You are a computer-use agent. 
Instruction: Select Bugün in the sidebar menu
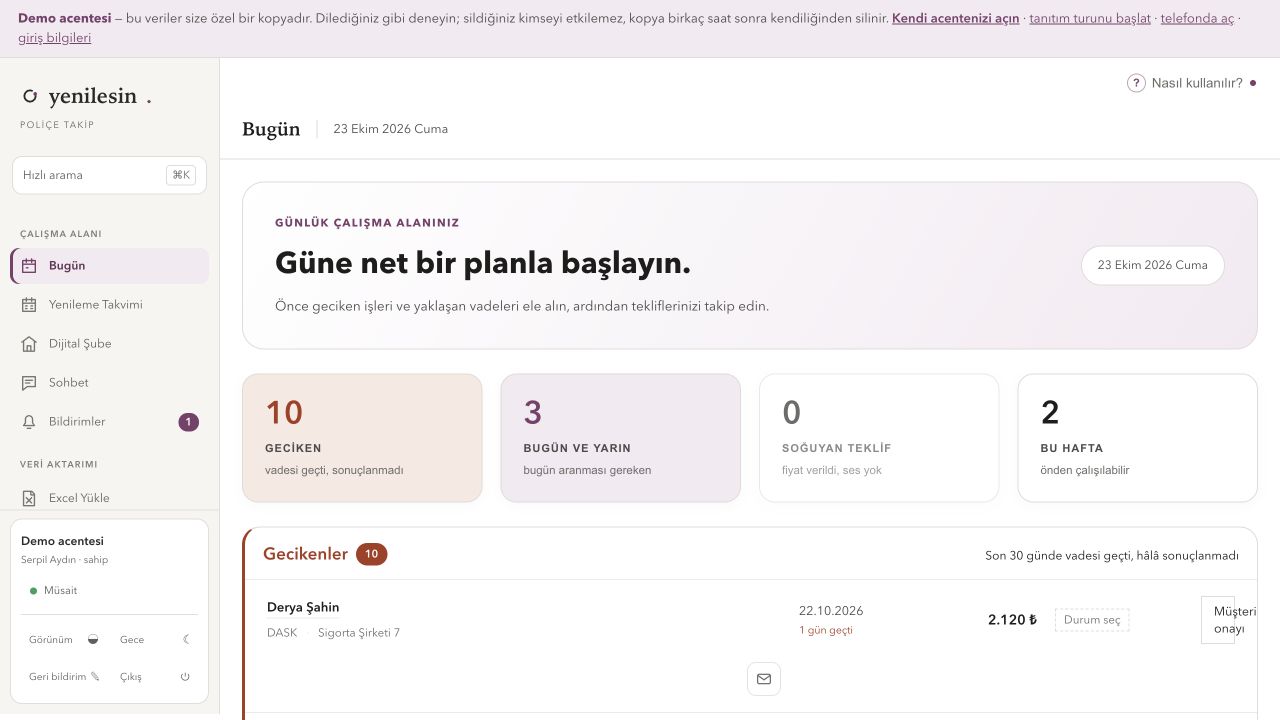110,266
